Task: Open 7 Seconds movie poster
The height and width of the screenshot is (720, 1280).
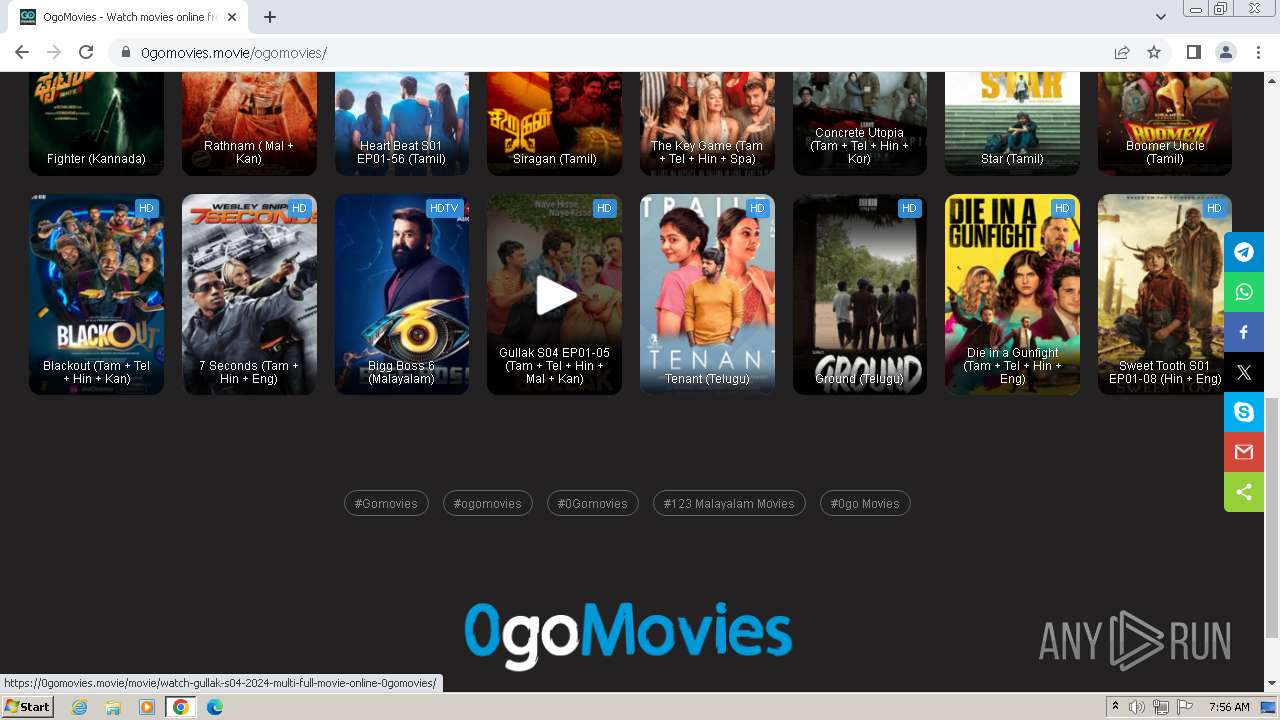Action: [249, 294]
